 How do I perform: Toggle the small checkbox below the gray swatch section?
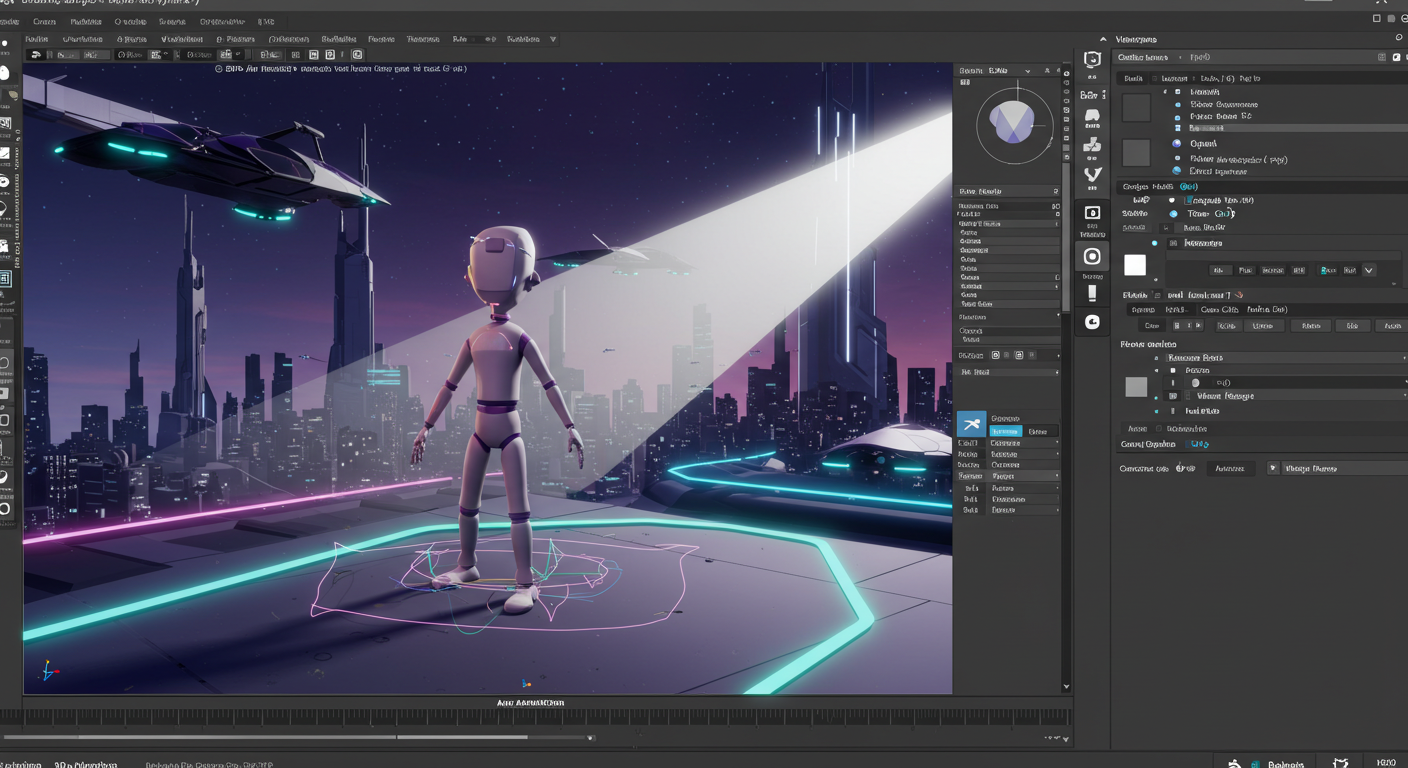click(x=1159, y=429)
